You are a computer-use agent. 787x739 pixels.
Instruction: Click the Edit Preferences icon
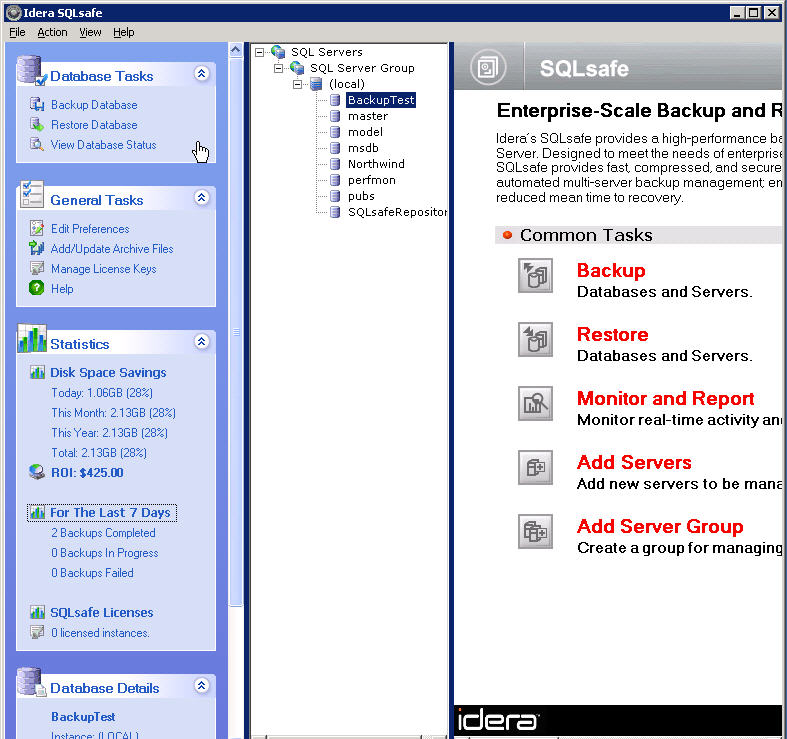(37, 228)
